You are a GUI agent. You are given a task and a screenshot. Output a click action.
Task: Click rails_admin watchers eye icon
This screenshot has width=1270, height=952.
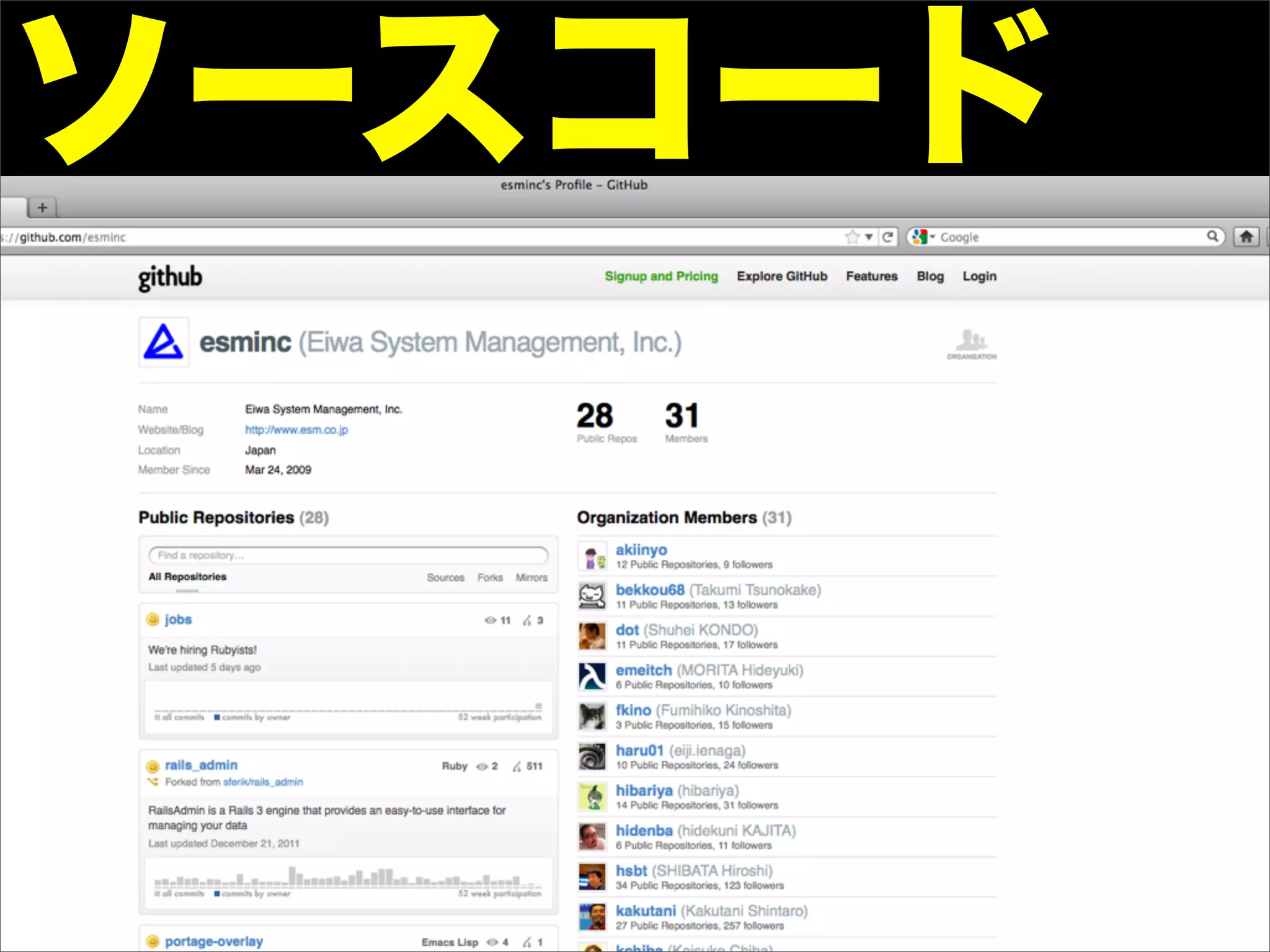pos(481,767)
